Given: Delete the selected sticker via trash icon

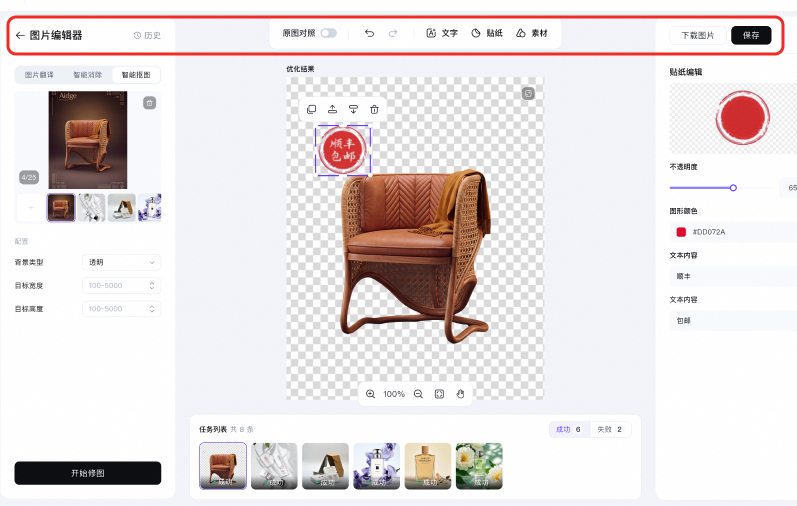Looking at the screenshot, I should click(374, 109).
